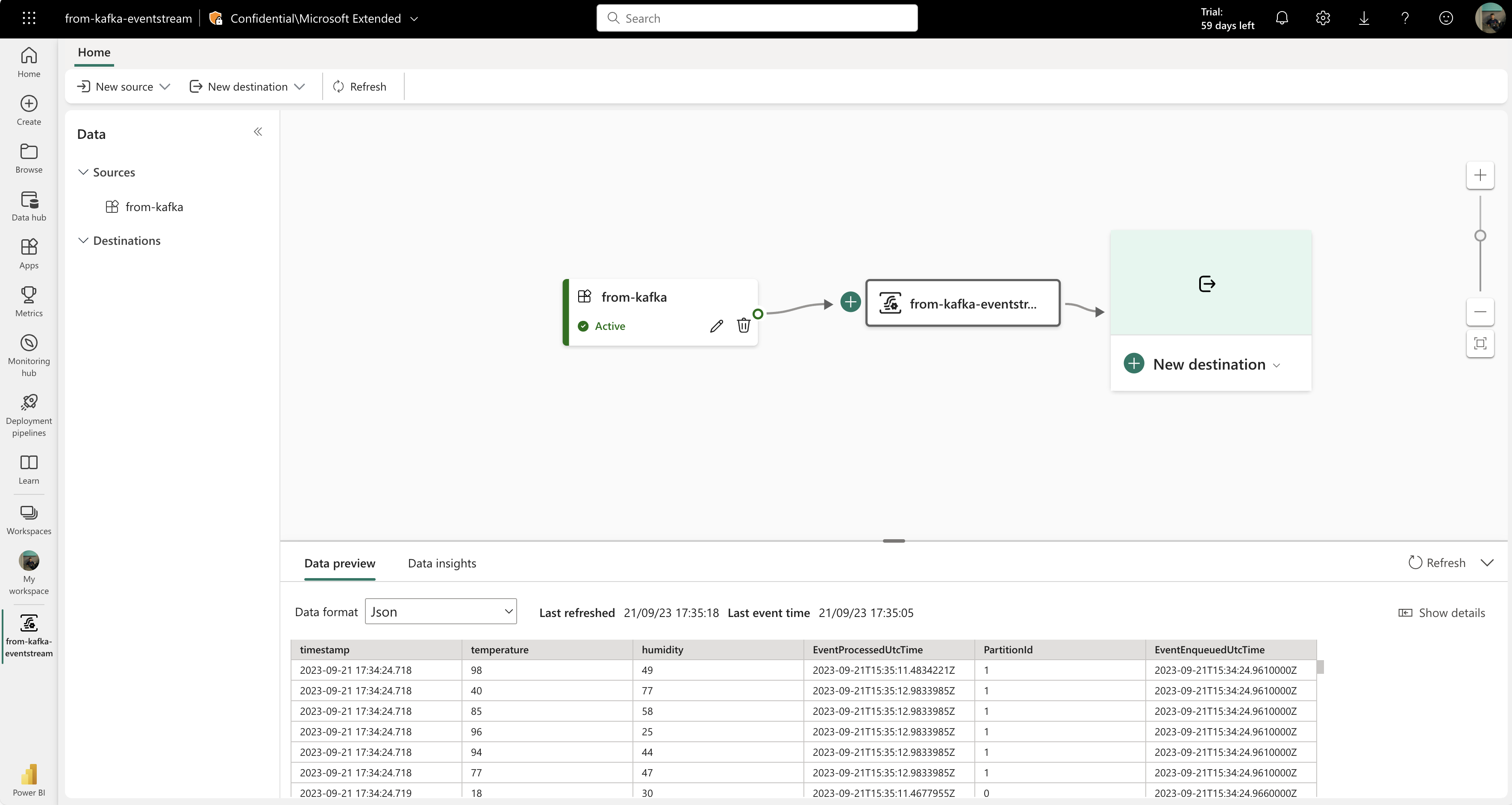The image size is (1512, 805).
Task: Open the Monitoring hub
Action: [x=28, y=352]
